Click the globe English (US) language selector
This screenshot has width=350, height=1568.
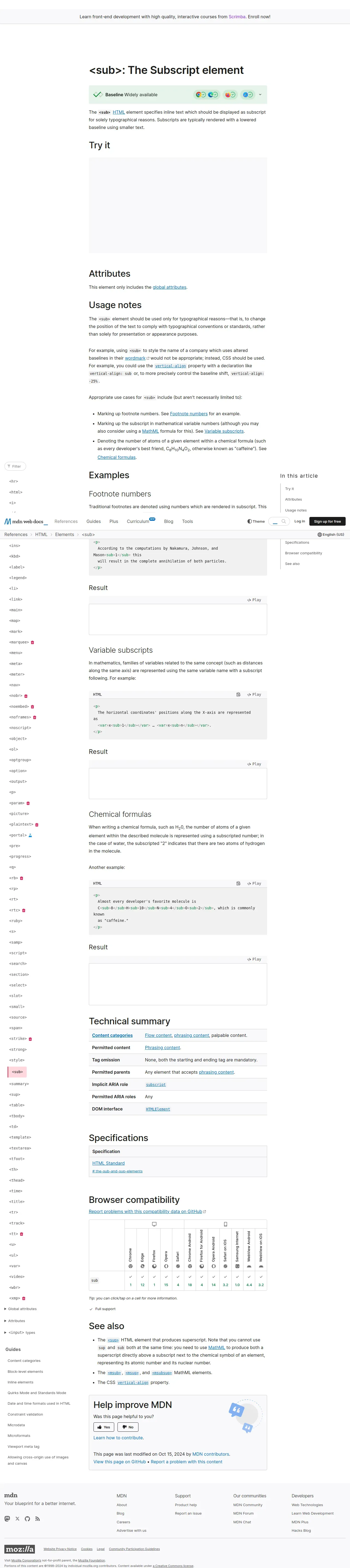[331, 534]
